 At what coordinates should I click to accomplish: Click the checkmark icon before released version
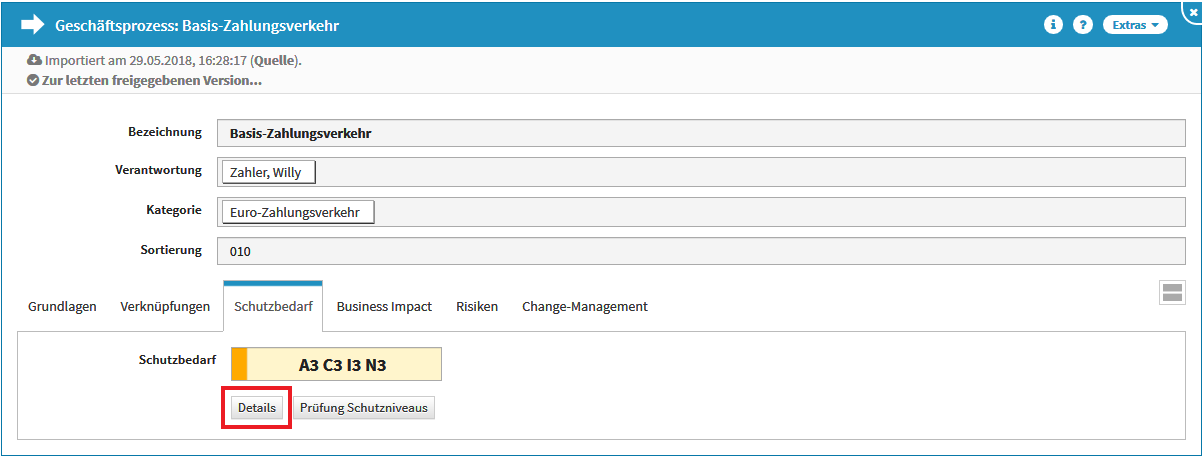33,80
